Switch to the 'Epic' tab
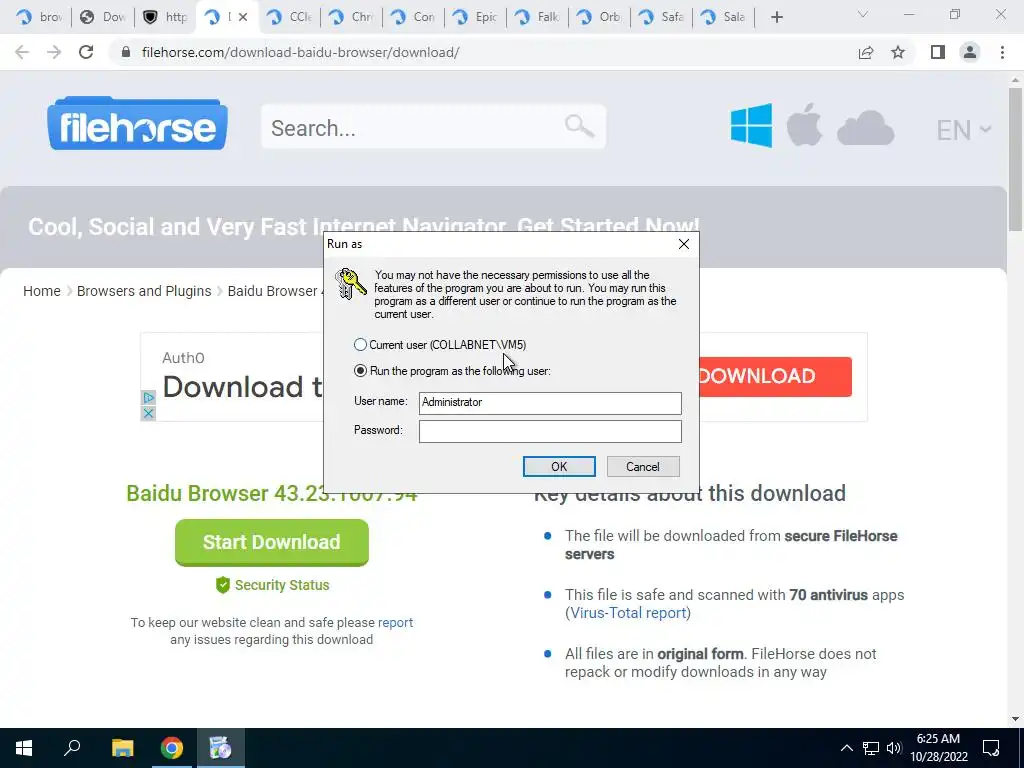Screen dimensions: 1024x768 pos(475,18)
